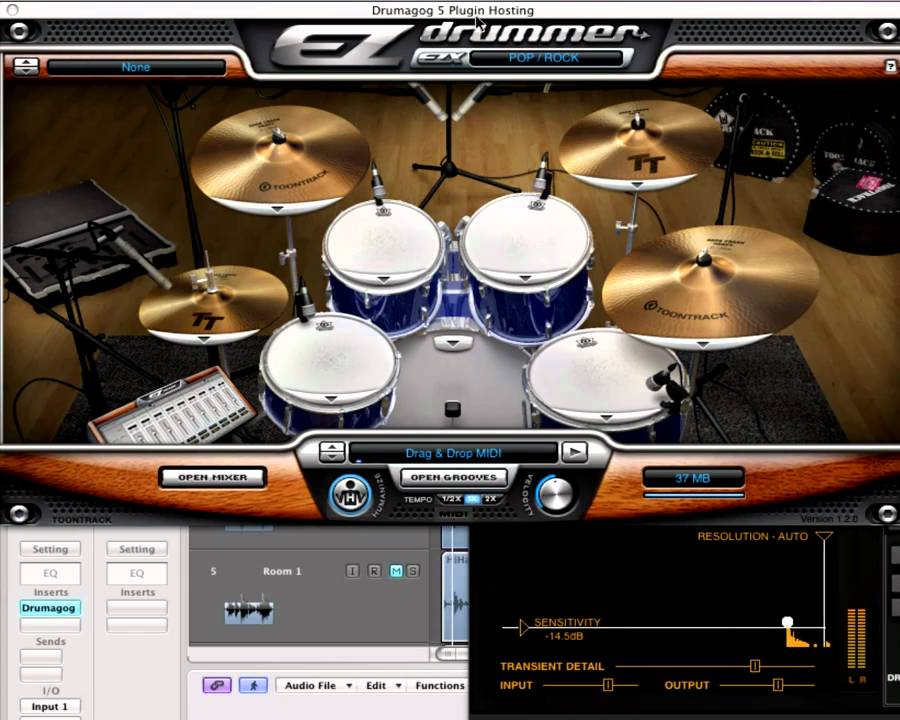Open the Audio File menu
Image resolution: width=900 pixels, height=720 pixels.
317,686
